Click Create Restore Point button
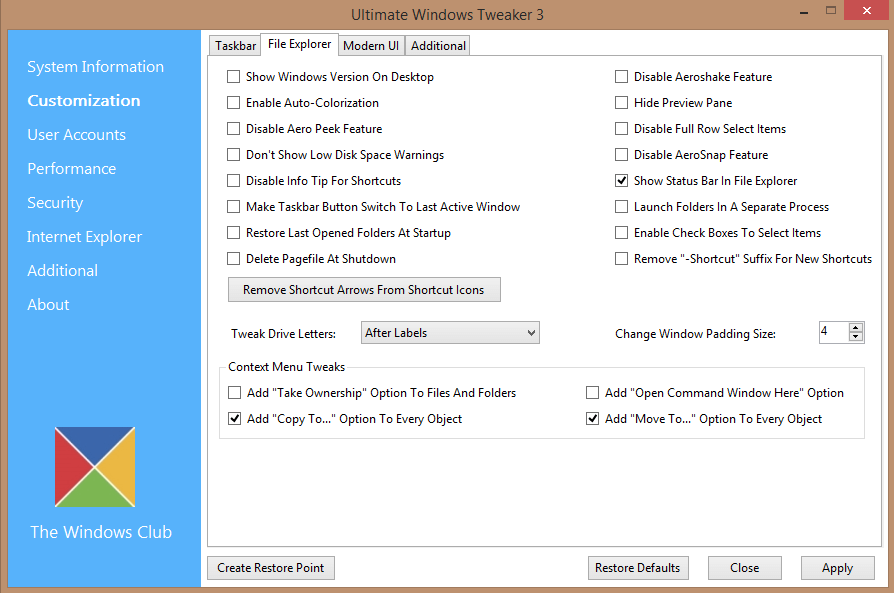The height and width of the screenshot is (593, 894). point(271,568)
